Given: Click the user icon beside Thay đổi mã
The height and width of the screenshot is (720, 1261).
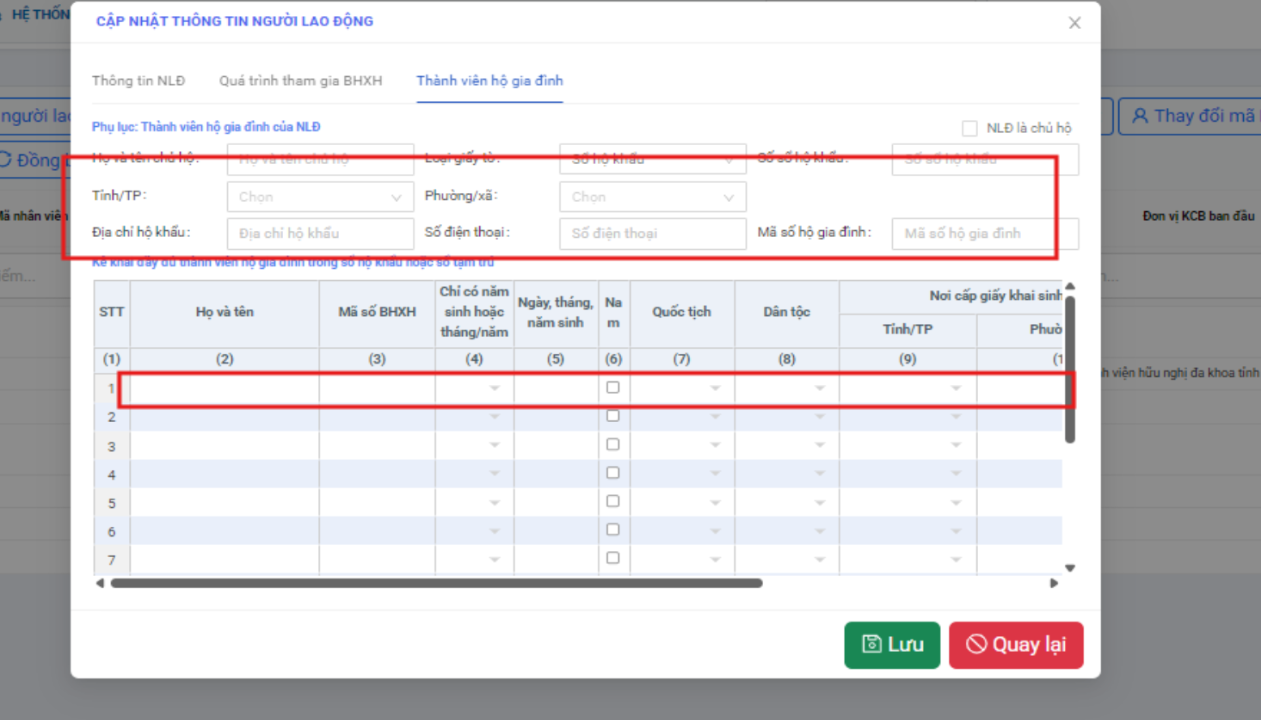Looking at the screenshot, I should [x=1139, y=116].
